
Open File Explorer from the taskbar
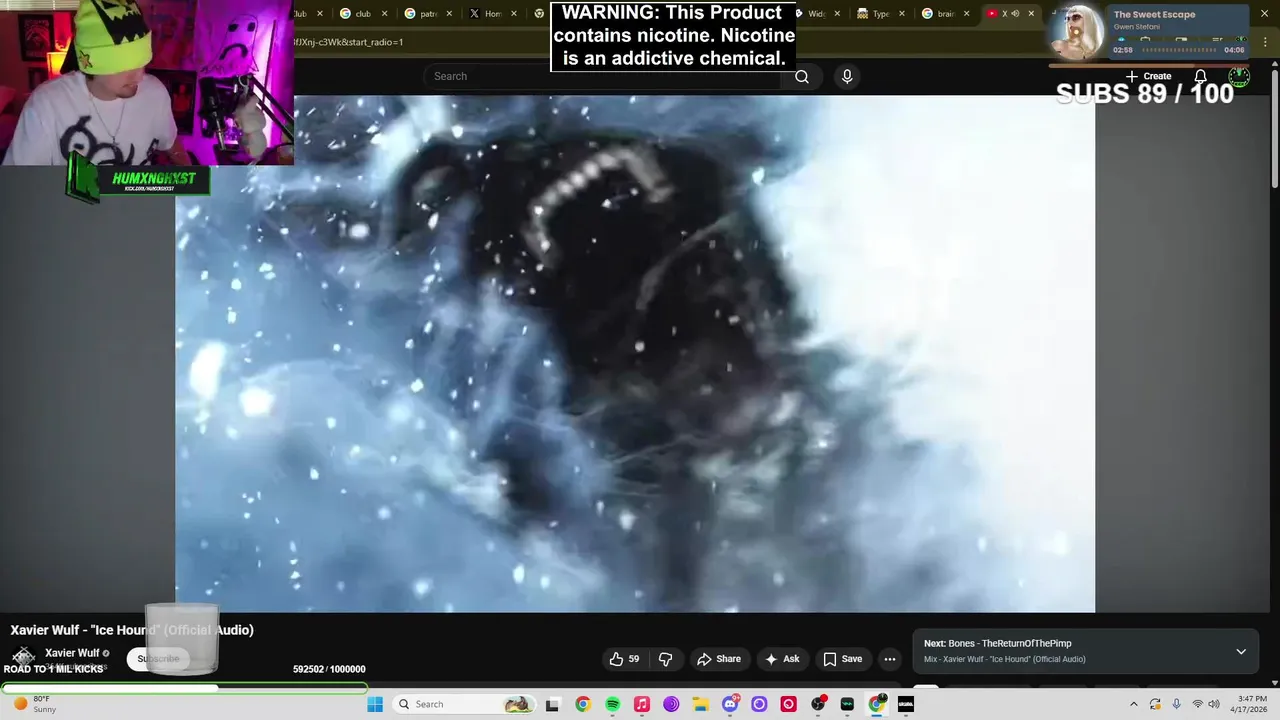click(701, 704)
